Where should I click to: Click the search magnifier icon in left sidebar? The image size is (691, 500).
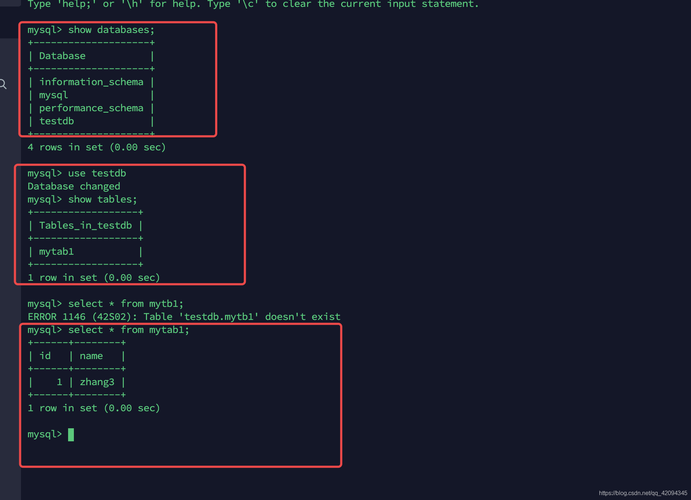pyautogui.click(x=4, y=84)
